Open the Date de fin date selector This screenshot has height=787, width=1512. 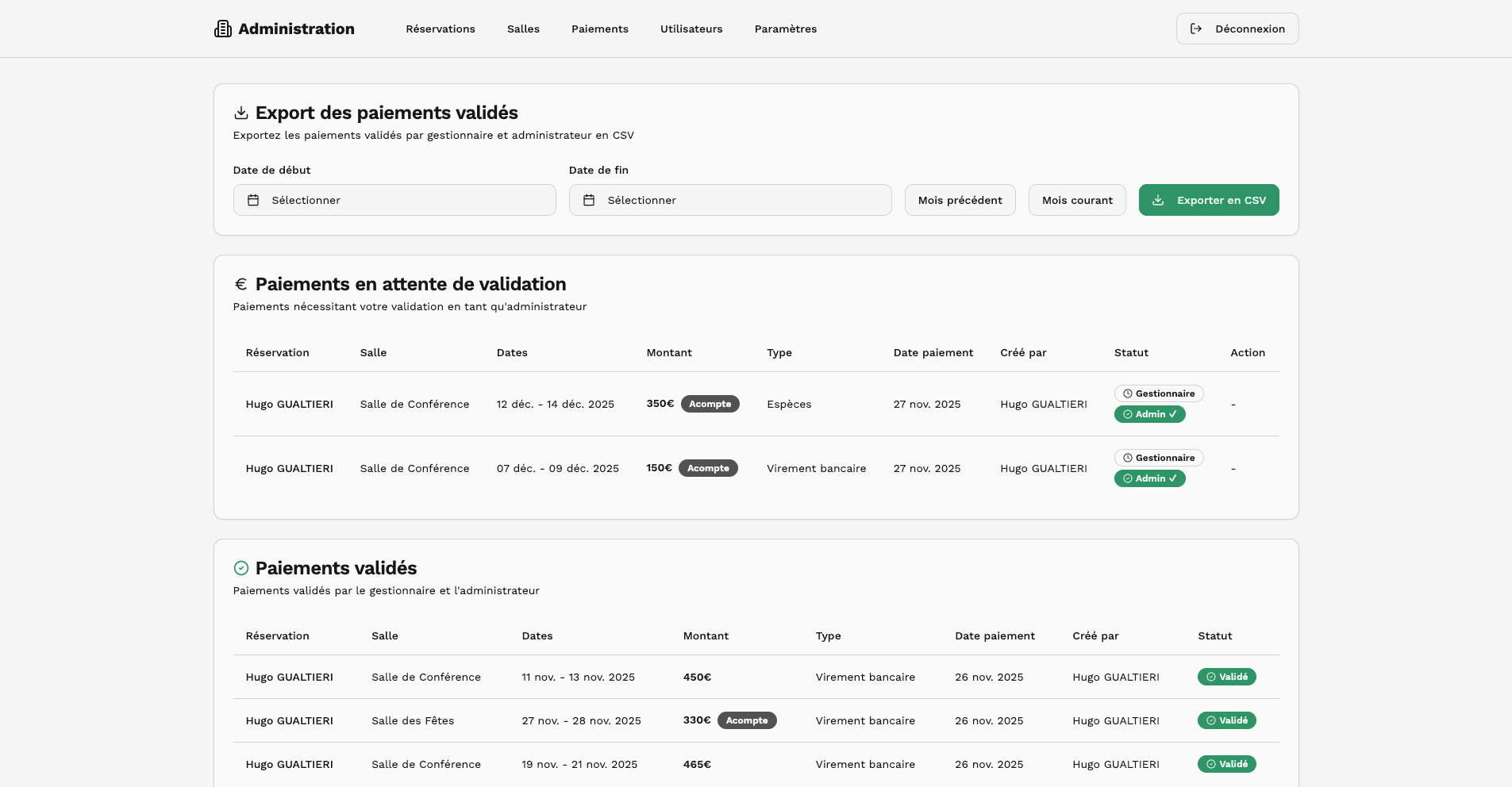pos(730,200)
